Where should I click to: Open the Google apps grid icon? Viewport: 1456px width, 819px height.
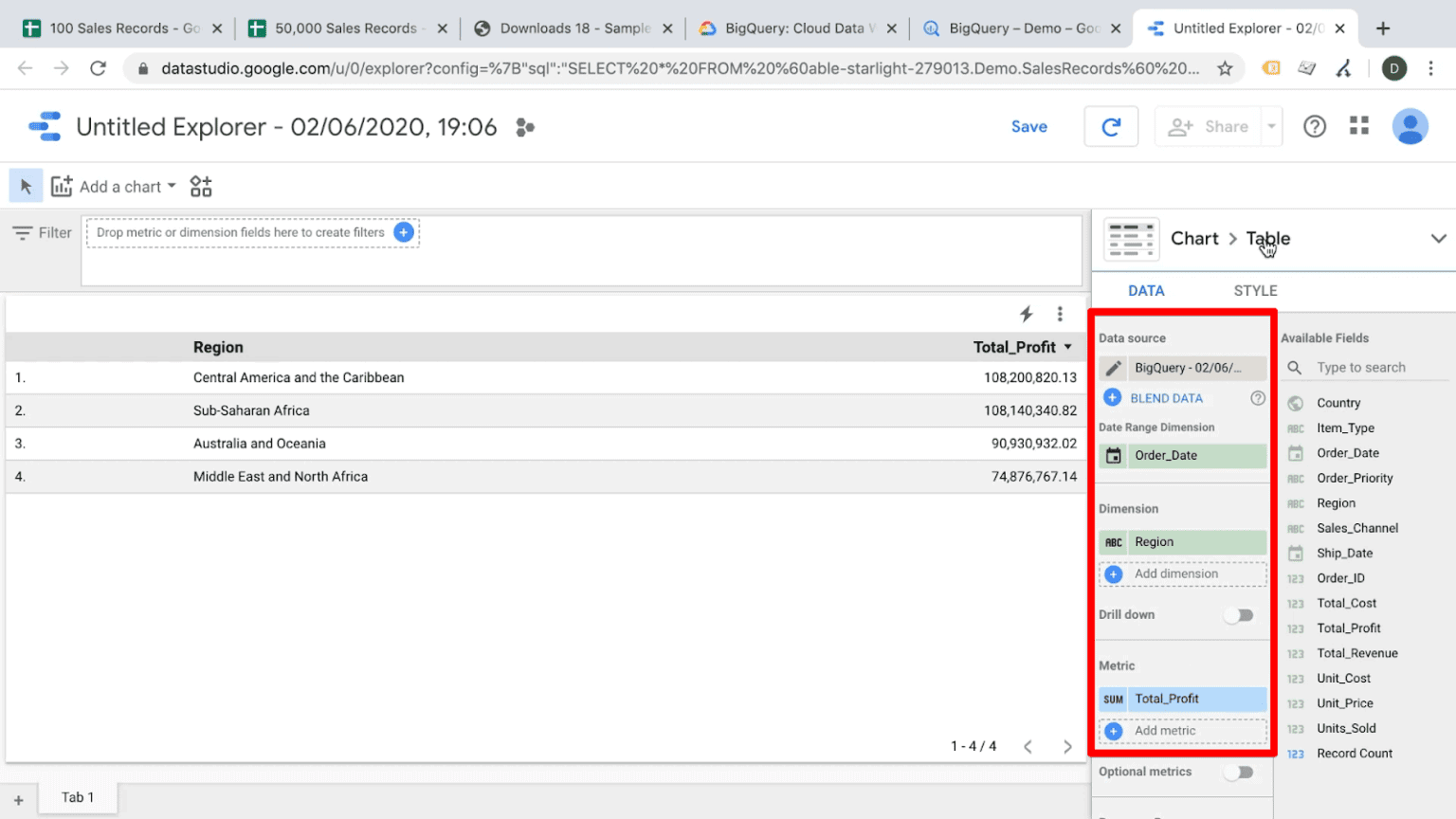pos(1358,125)
